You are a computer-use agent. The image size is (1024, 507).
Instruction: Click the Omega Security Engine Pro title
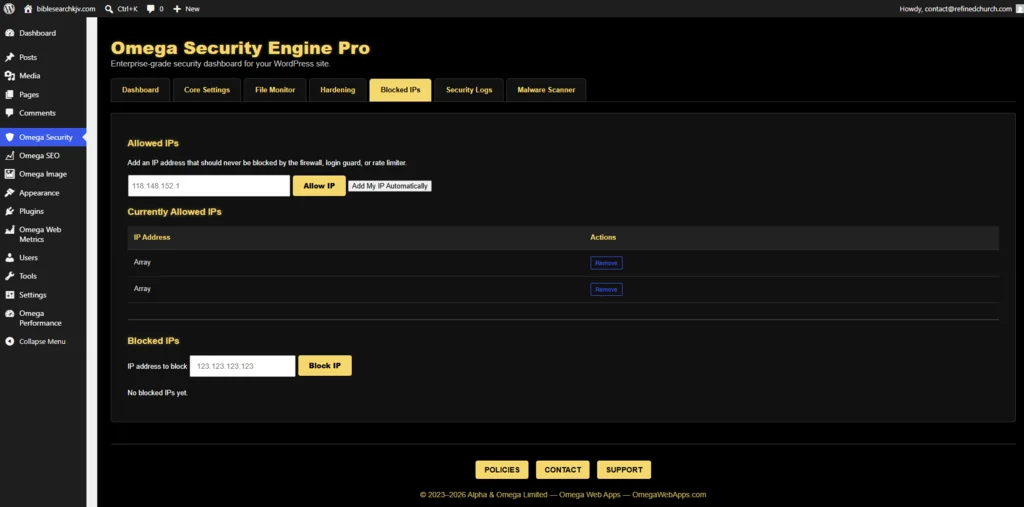(240, 48)
